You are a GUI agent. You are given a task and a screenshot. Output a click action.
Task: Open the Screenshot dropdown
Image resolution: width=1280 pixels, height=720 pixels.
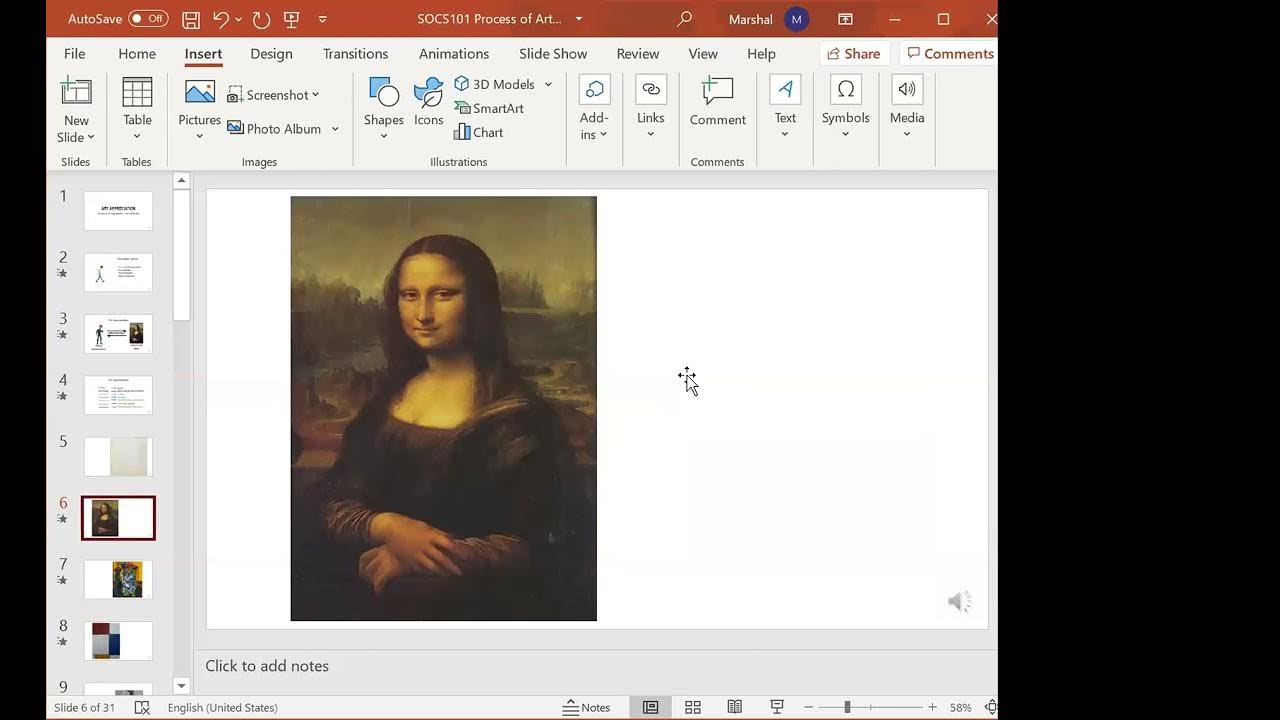(273, 95)
